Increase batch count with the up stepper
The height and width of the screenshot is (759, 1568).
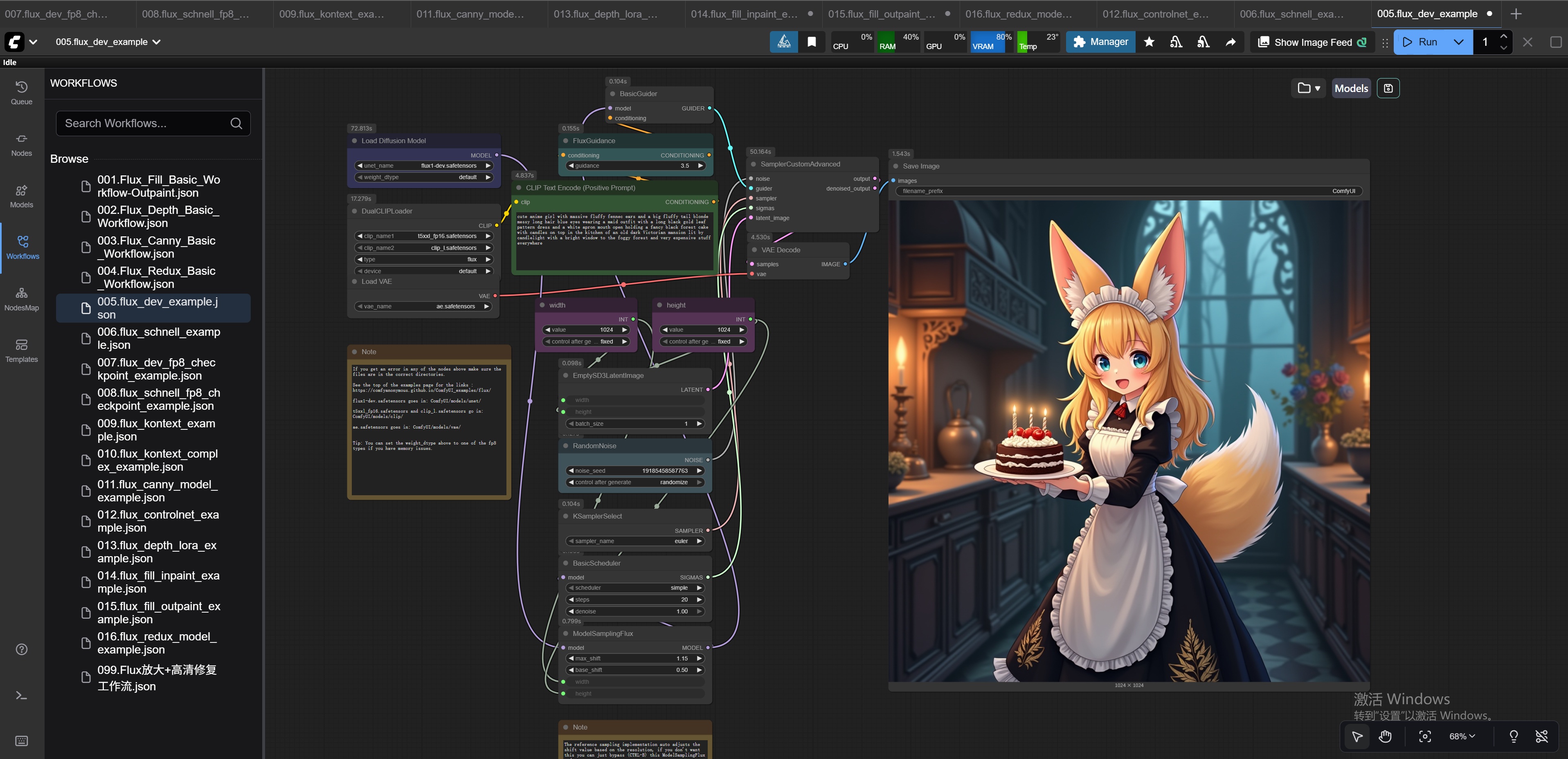pos(1504,36)
